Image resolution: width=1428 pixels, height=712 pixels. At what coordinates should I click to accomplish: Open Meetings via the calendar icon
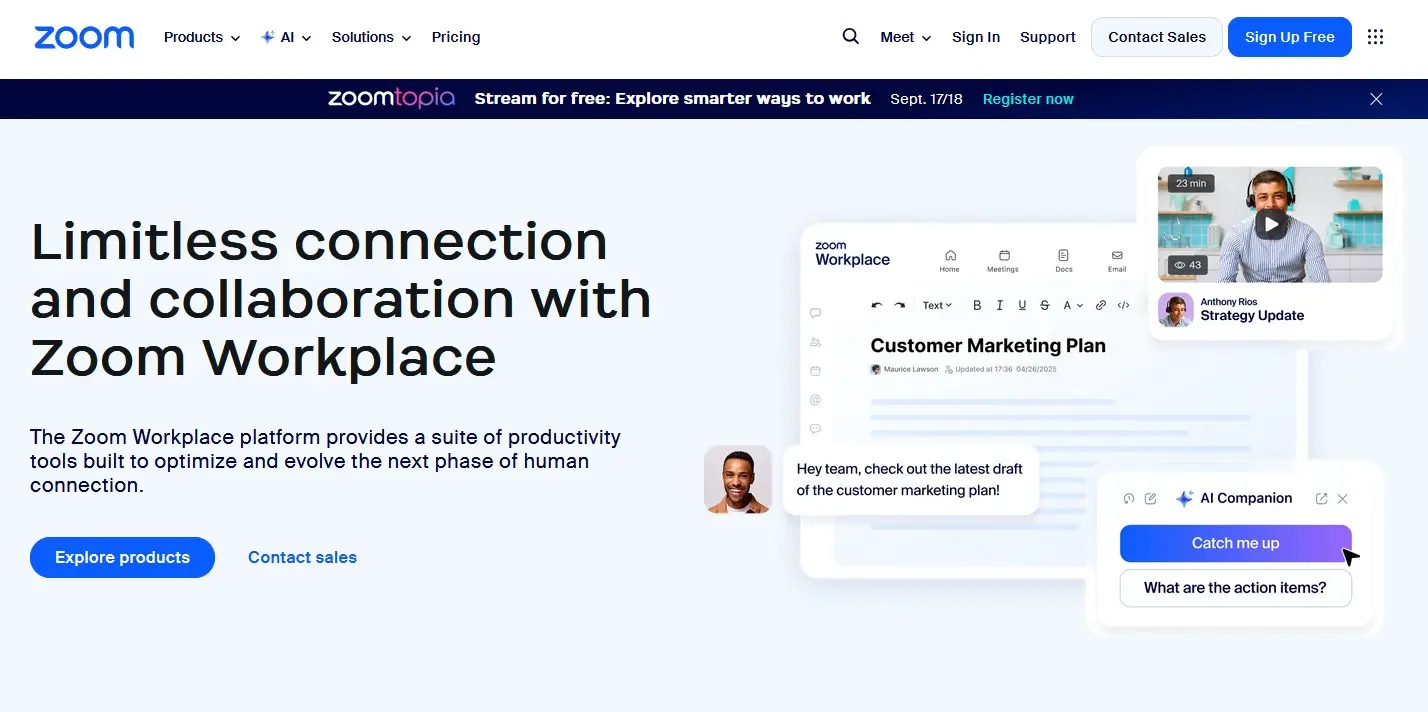click(1003, 255)
